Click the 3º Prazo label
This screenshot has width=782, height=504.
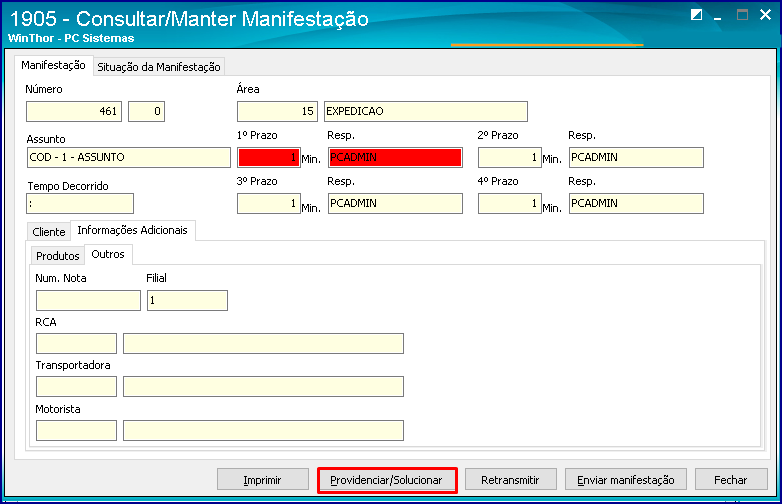click(257, 181)
